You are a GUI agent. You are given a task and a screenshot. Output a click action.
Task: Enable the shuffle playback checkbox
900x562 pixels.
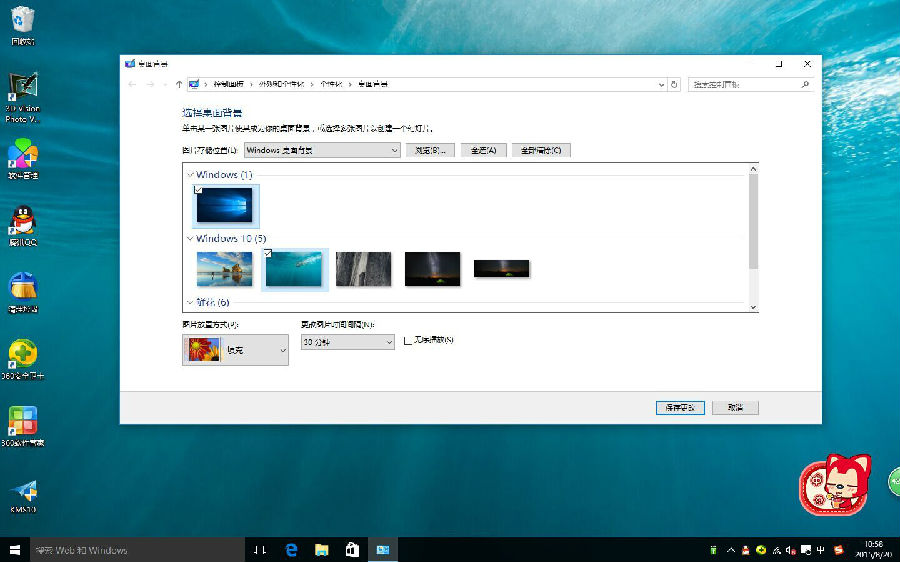pyautogui.click(x=407, y=341)
